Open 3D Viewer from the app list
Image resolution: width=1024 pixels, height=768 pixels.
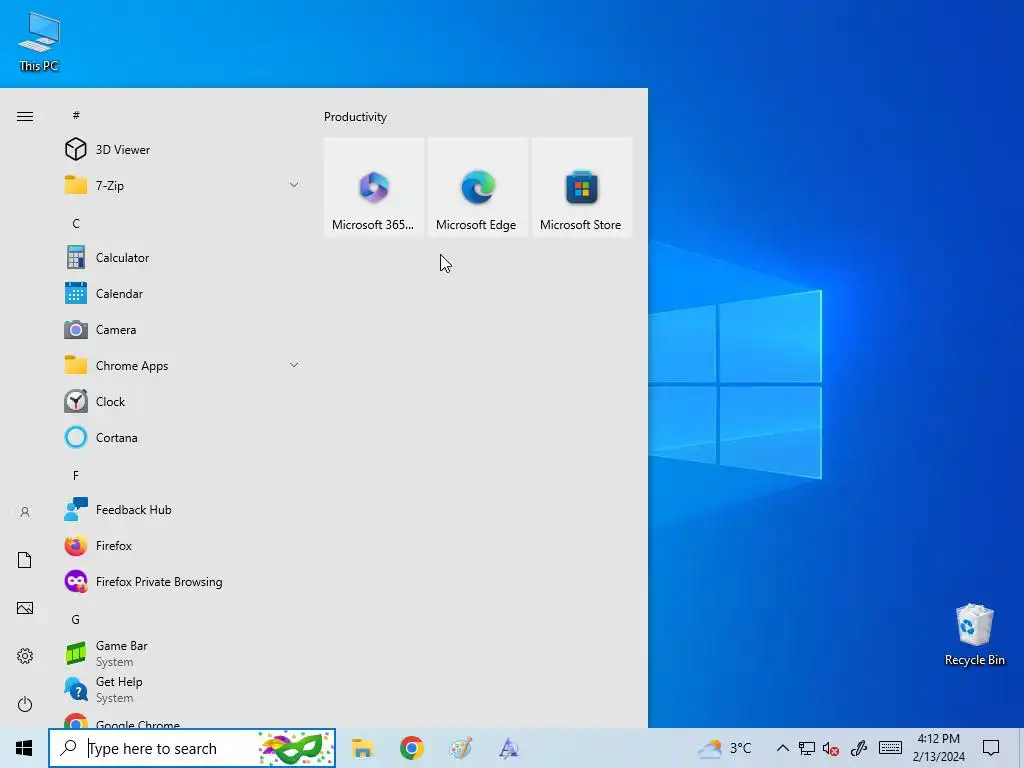[x=183, y=150]
